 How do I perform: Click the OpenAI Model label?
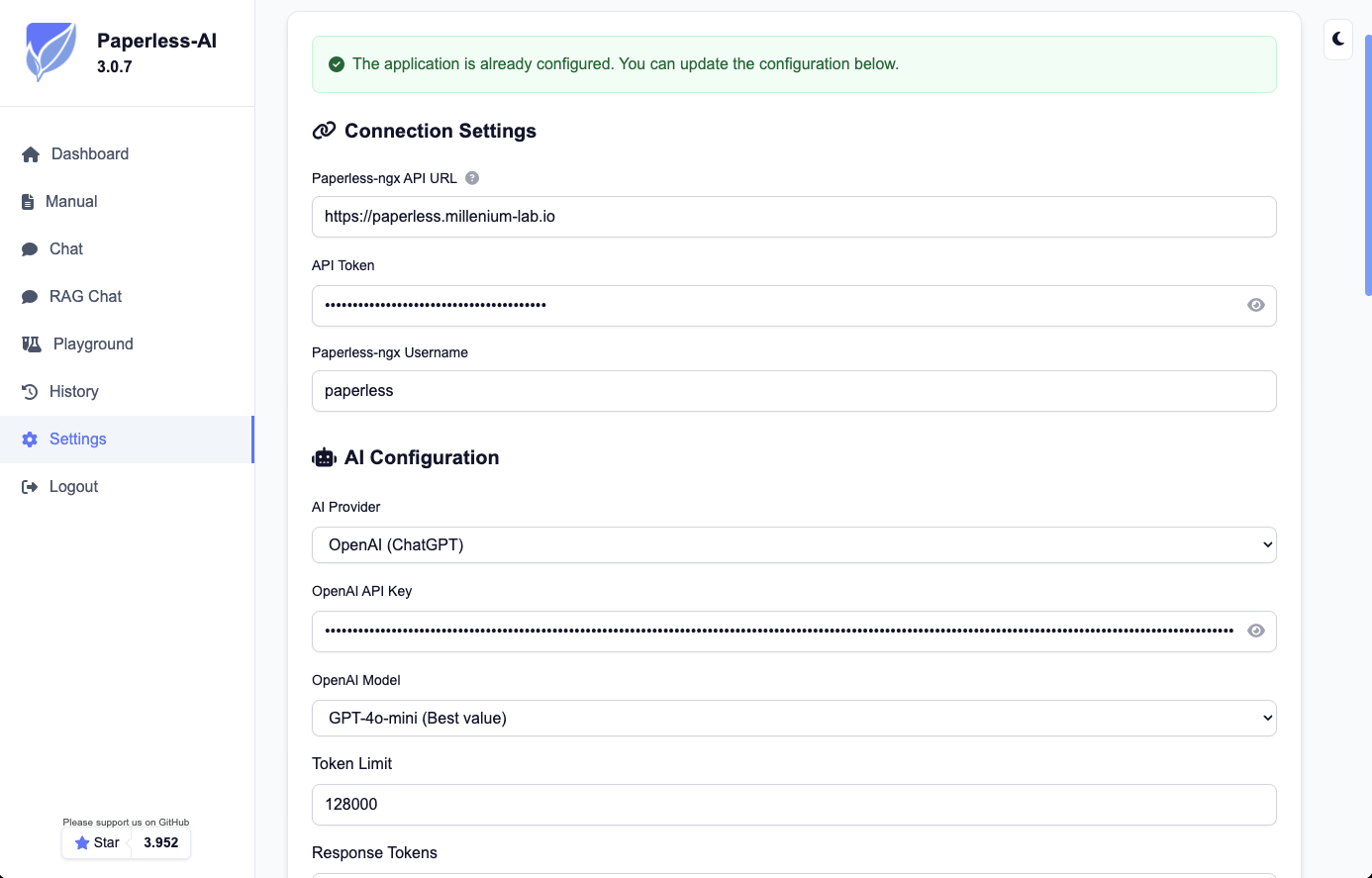(356, 680)
